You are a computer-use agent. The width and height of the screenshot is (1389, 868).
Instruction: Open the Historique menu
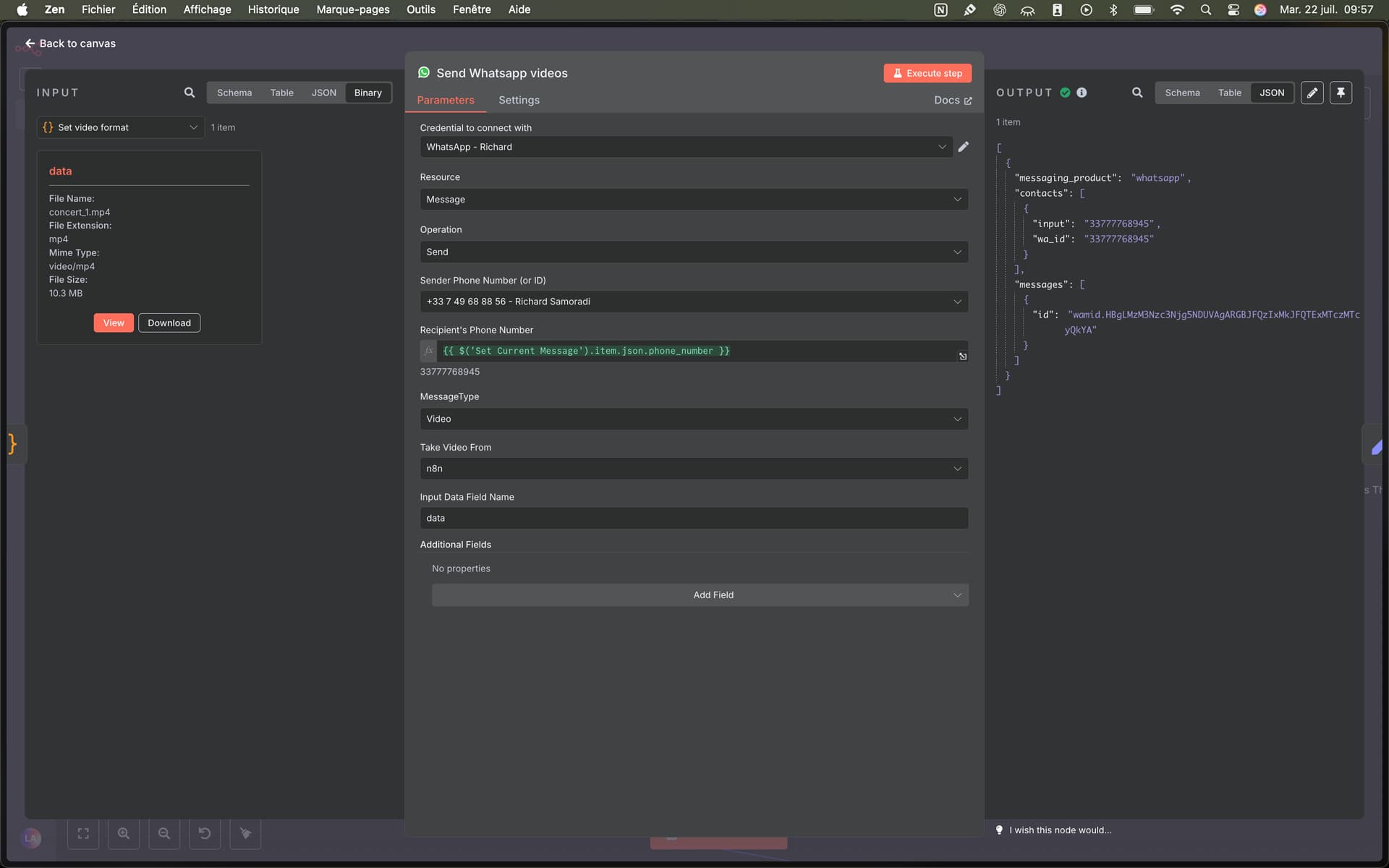273,9
